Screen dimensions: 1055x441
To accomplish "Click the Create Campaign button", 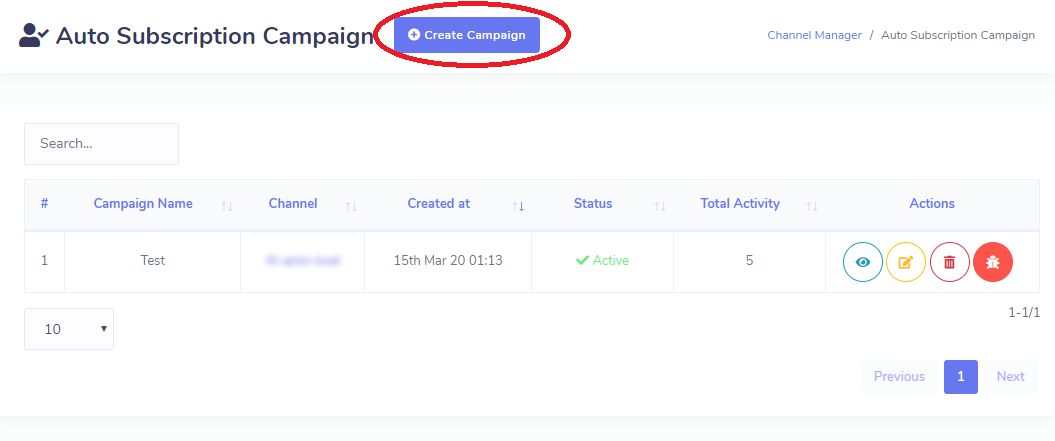I will pyautogui.click(x=466, y=35).
